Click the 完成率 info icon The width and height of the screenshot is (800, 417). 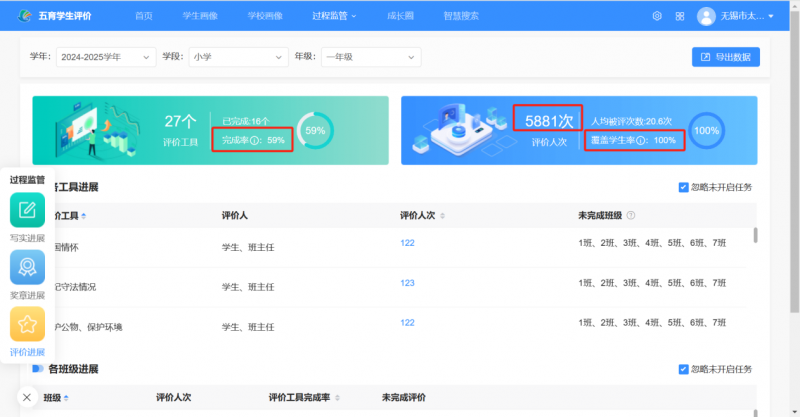click(254, 141)
